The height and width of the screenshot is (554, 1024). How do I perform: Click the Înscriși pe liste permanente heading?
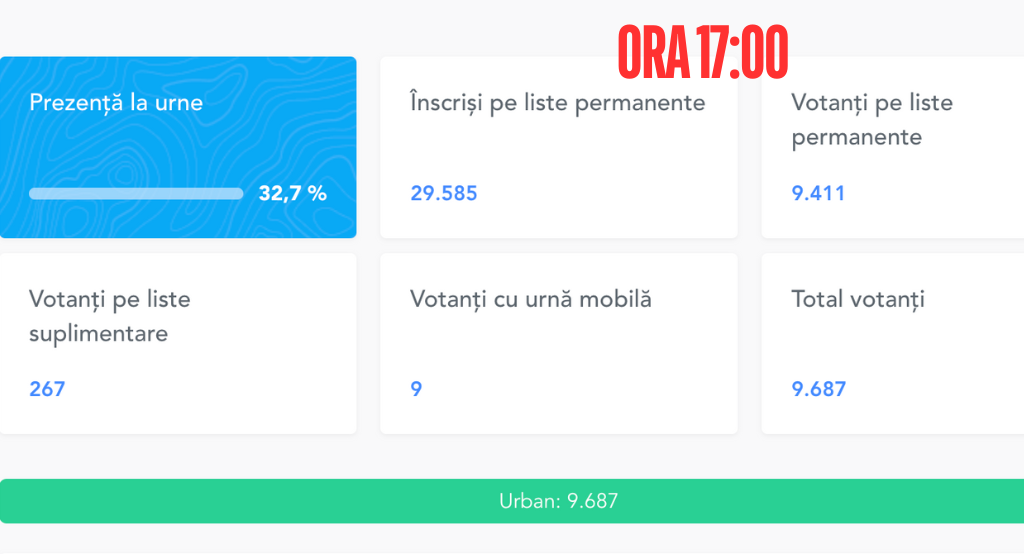click(558, 103)
